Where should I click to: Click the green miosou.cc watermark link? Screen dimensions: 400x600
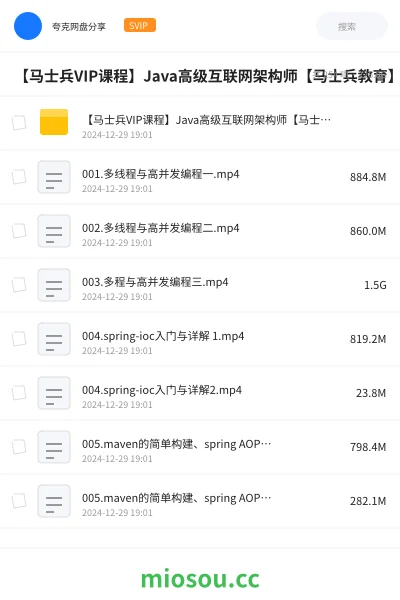pyautogui.click(x=200, y=579)
